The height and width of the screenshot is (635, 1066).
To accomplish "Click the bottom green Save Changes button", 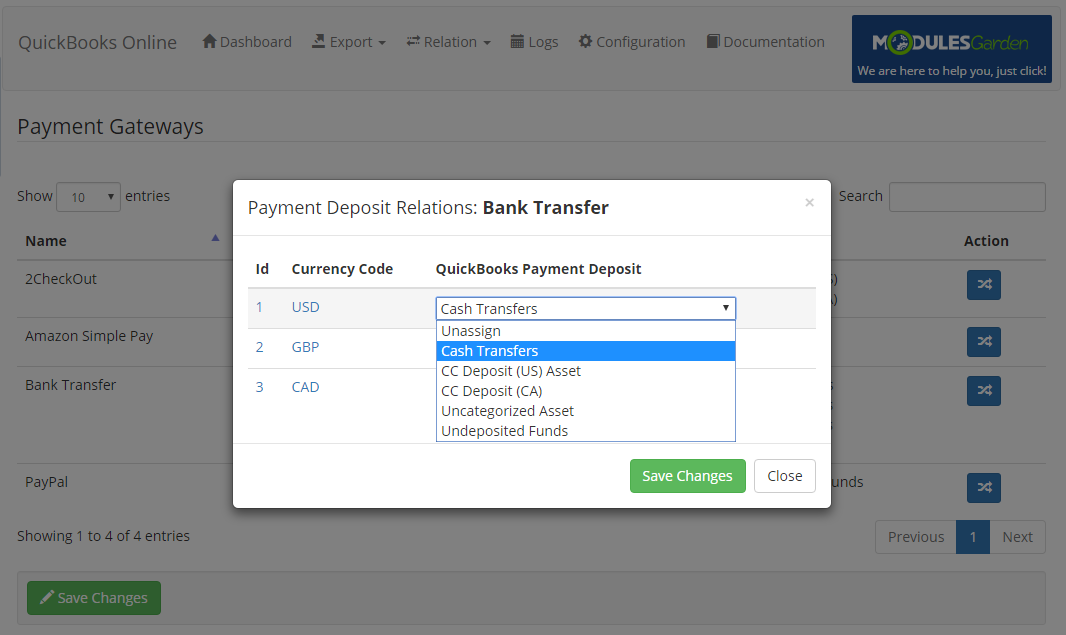I will pos(94,598).
